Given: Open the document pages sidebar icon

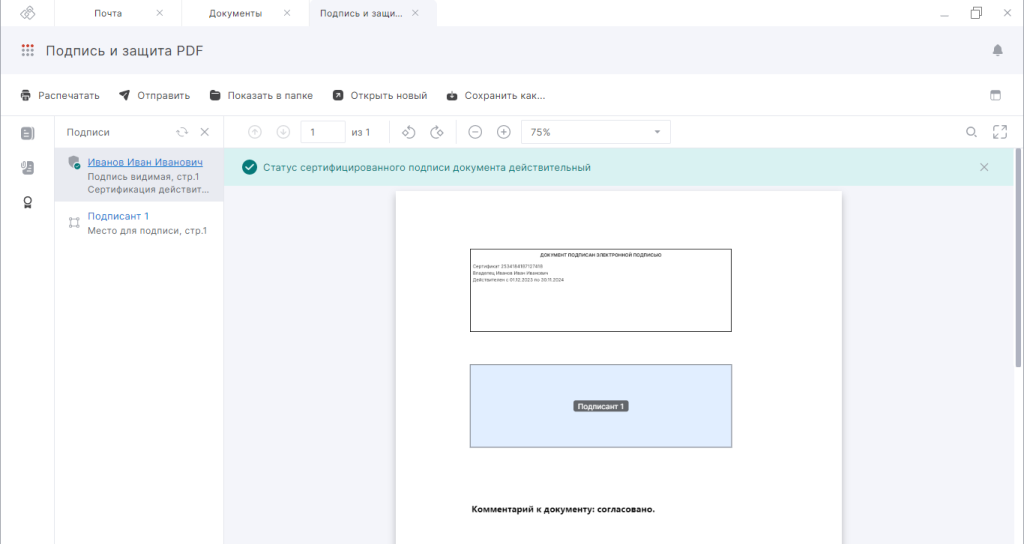Looking at the screenshot, I should click(x=27, y=133).
